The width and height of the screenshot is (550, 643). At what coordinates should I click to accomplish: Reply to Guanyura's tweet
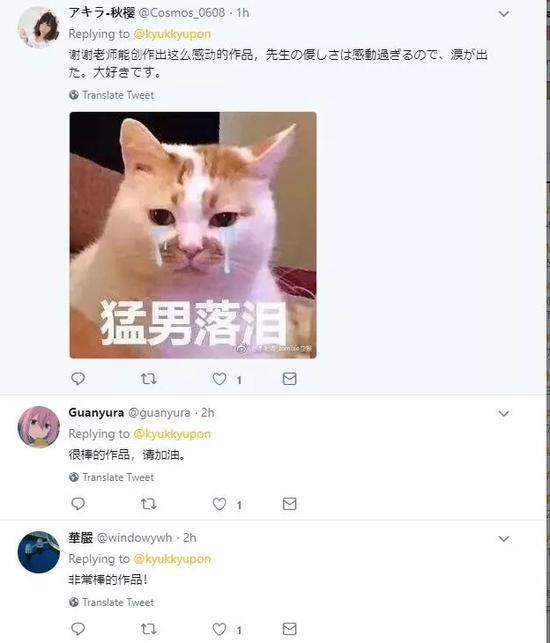click(x=78, y=503)
